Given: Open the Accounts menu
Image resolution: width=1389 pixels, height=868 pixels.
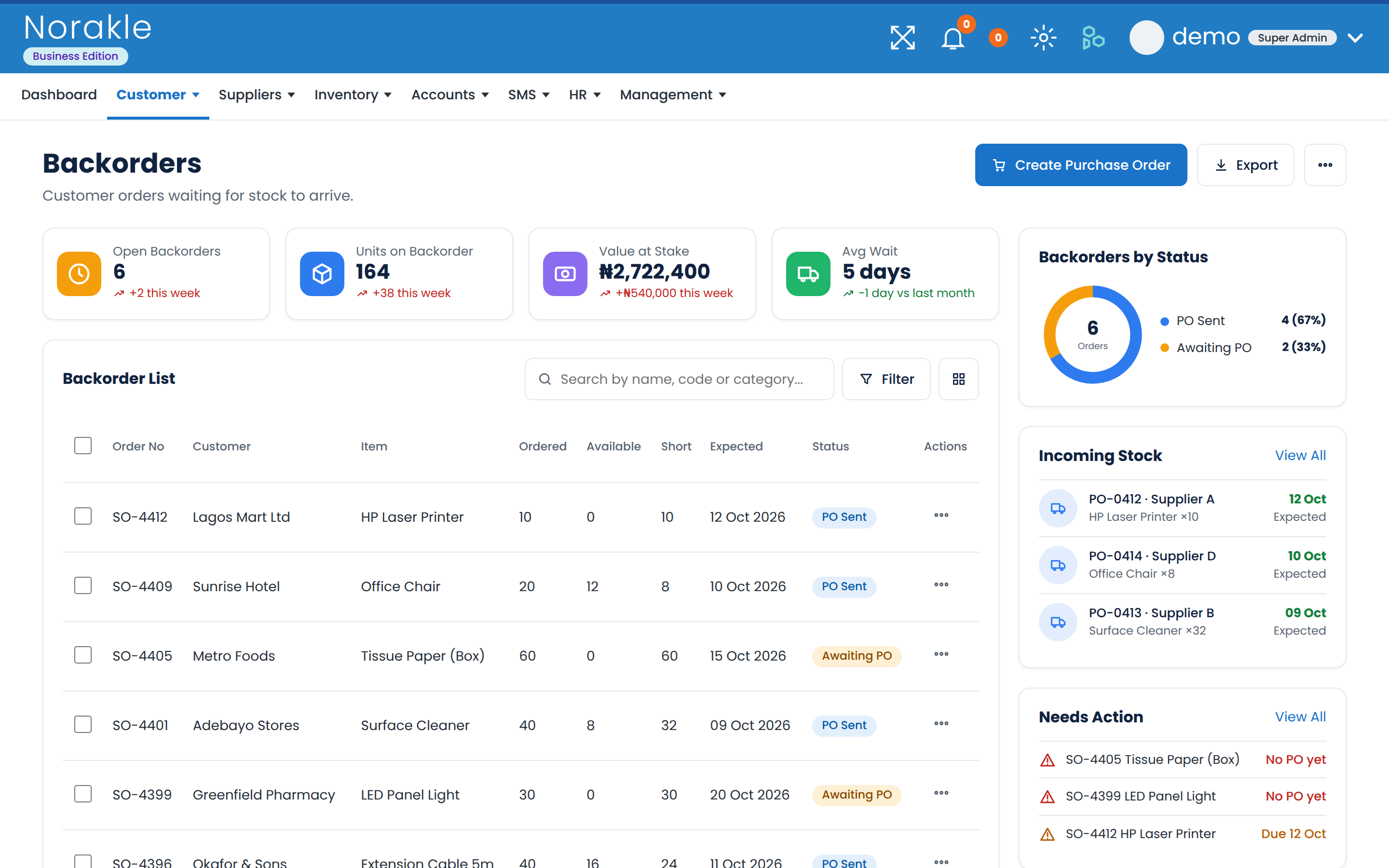Looking at the screenshot, I should coord(450,95).
